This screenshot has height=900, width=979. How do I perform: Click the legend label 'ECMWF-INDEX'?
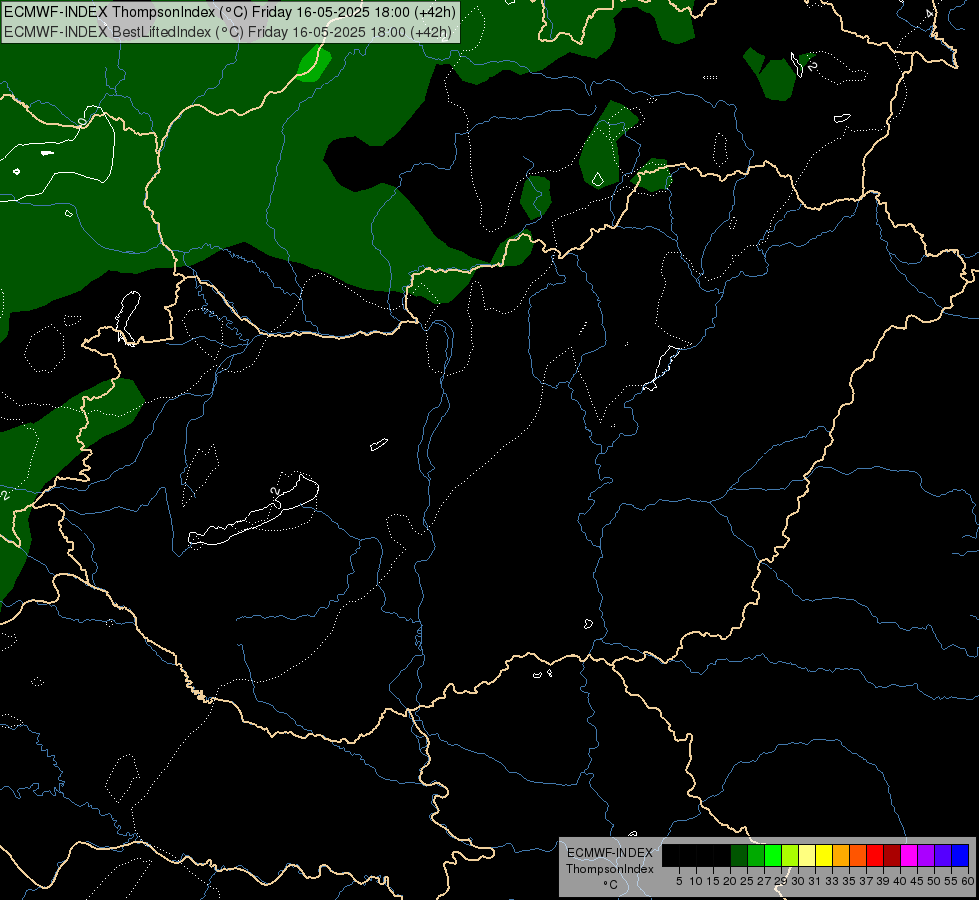tap(609, 853)
